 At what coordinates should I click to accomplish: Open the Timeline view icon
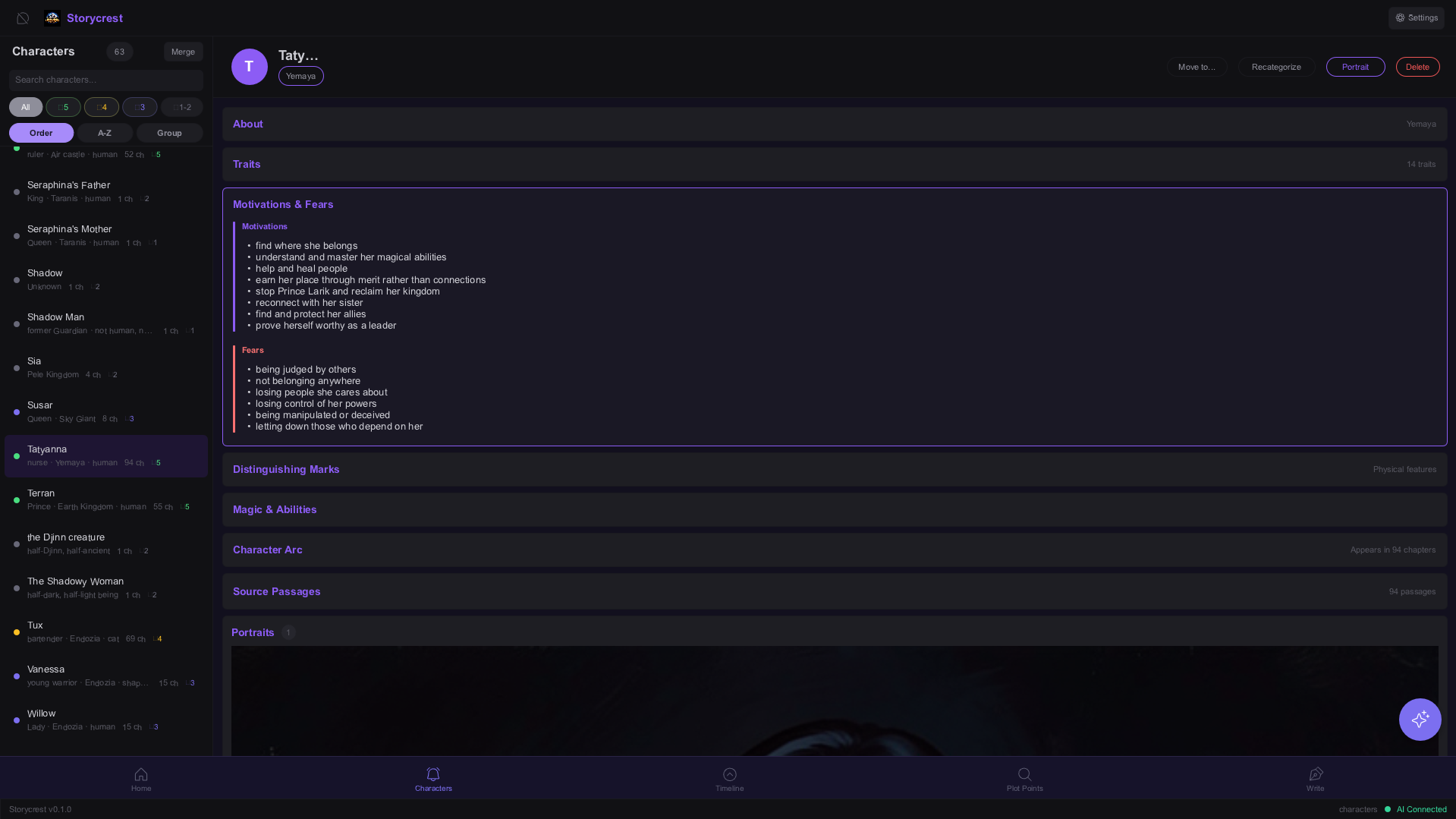[729, 778]
